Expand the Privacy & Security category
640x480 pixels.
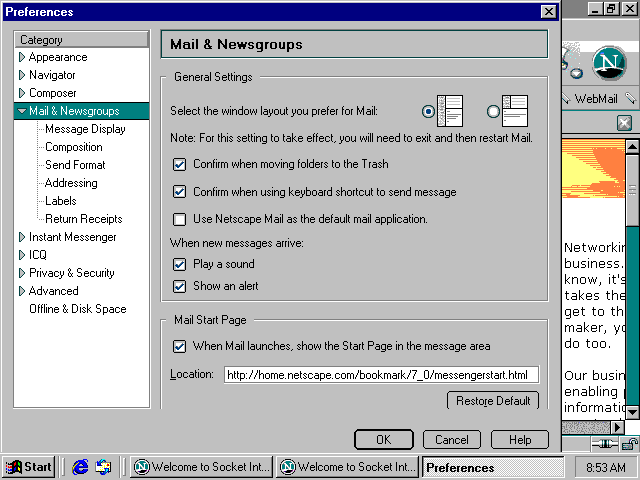point(22,273)
